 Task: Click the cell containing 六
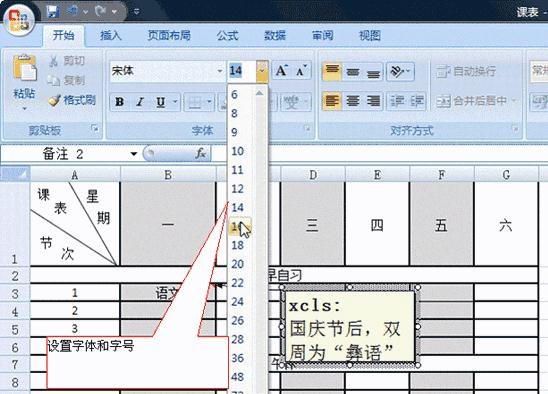click(x=506, y=224)
